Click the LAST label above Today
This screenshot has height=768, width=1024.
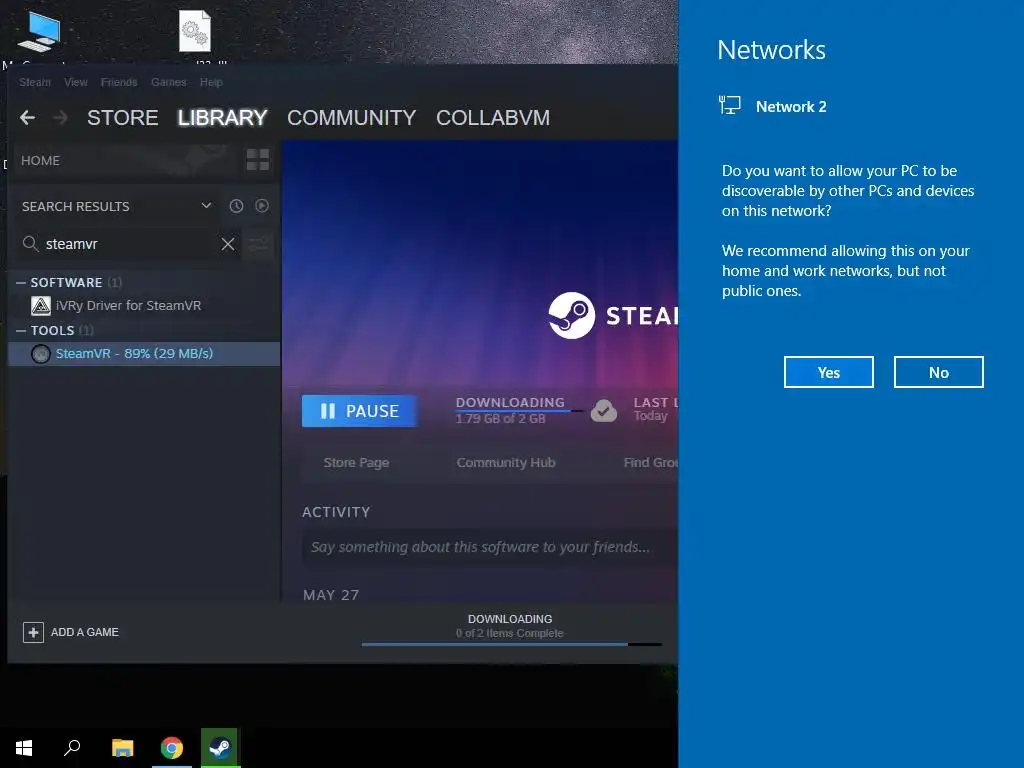click(x=655, y=402)
